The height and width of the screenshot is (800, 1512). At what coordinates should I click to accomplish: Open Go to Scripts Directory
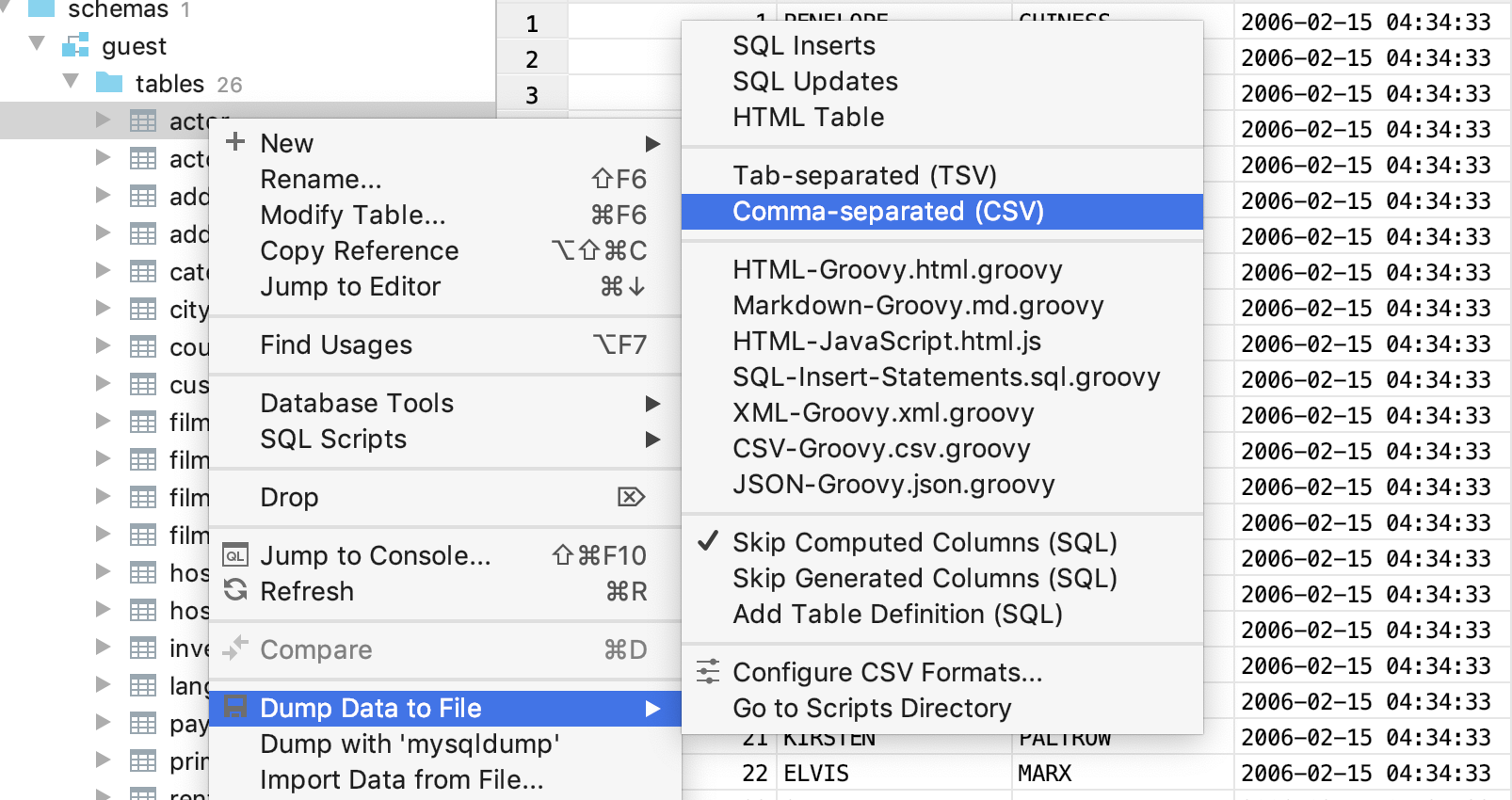(872, 708)
